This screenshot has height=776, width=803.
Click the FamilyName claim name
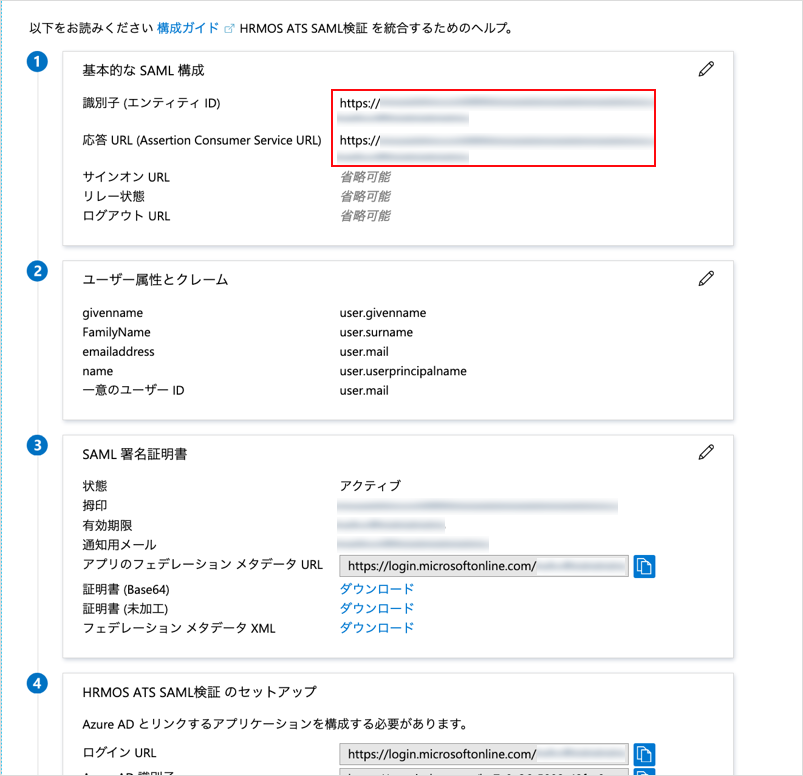point(116,332)
